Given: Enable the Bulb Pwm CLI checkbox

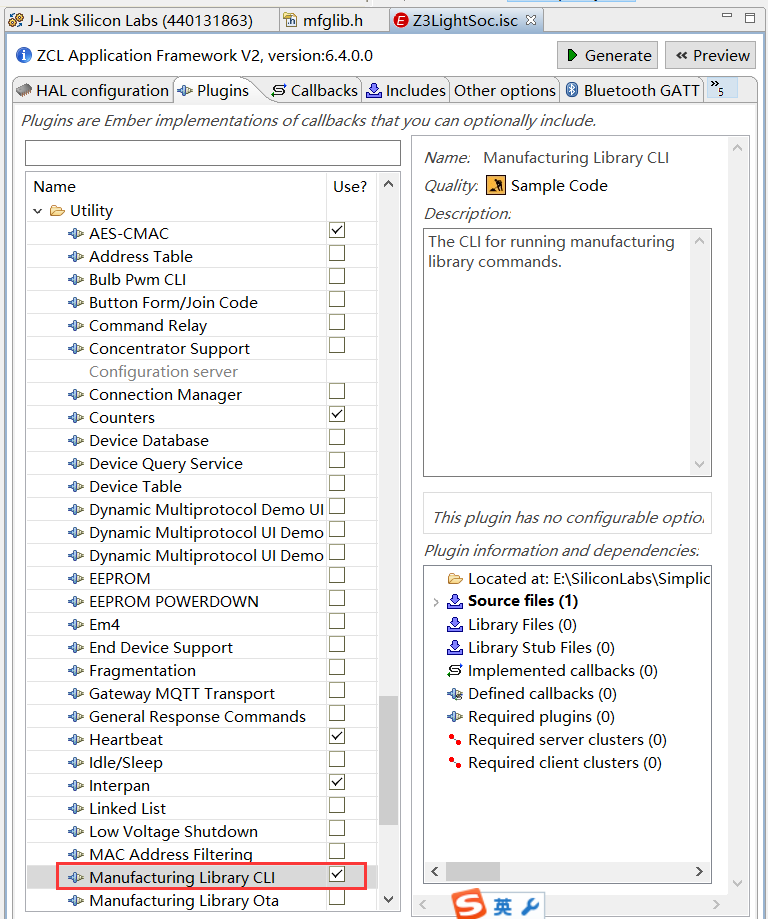Looking at the screenshot, I should pyautogui.click(x=337, y=276).
